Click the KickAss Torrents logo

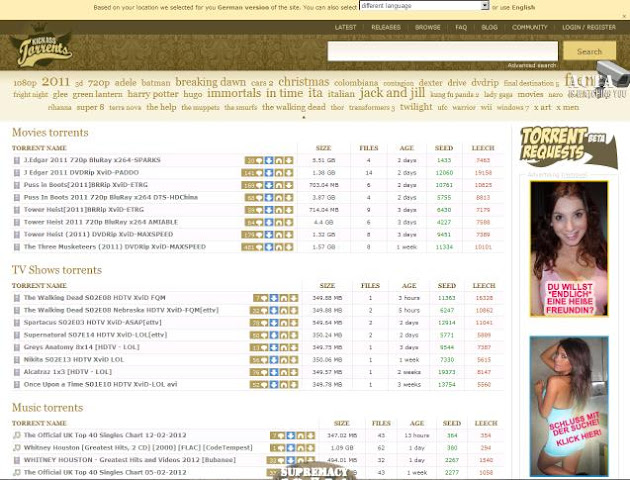(41, 47)
